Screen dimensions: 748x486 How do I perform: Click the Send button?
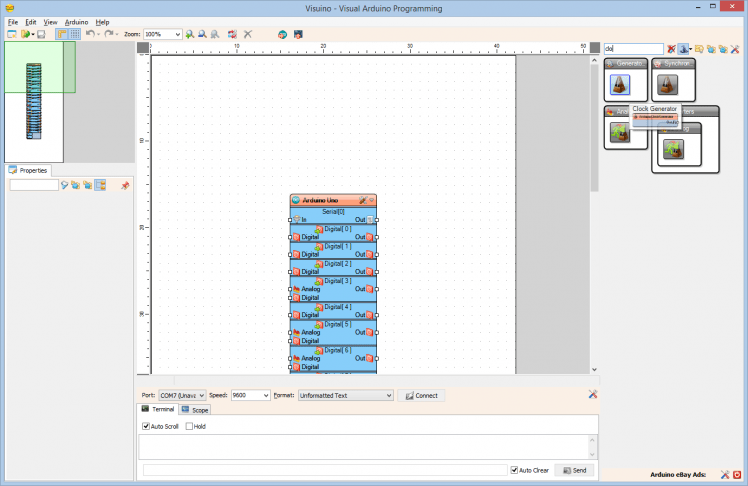click(x=575, y=470)
